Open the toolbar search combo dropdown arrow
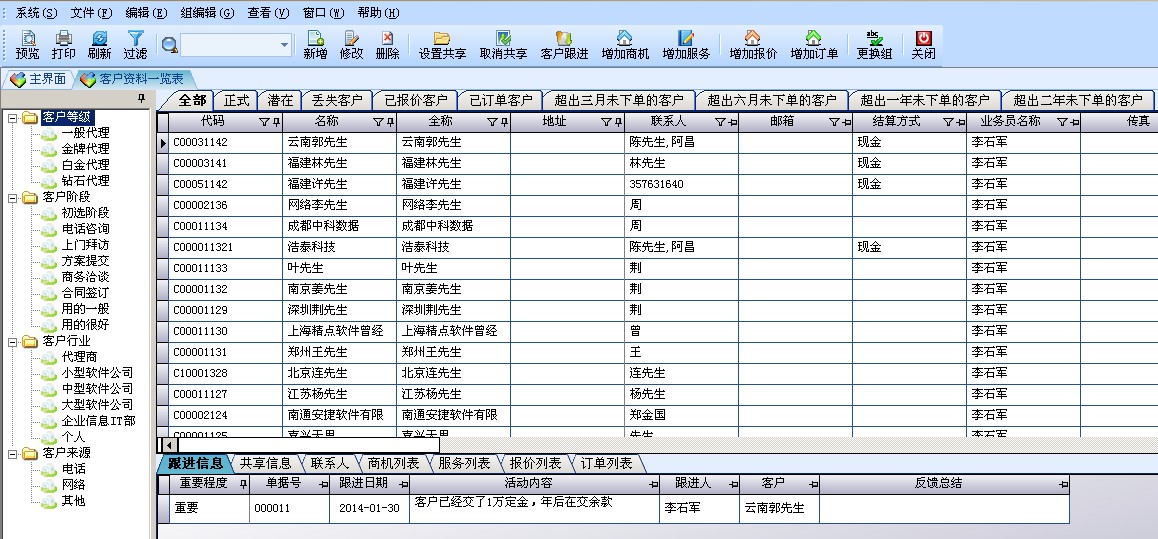This screenshot has width=1158, height=539. [285, 46]
